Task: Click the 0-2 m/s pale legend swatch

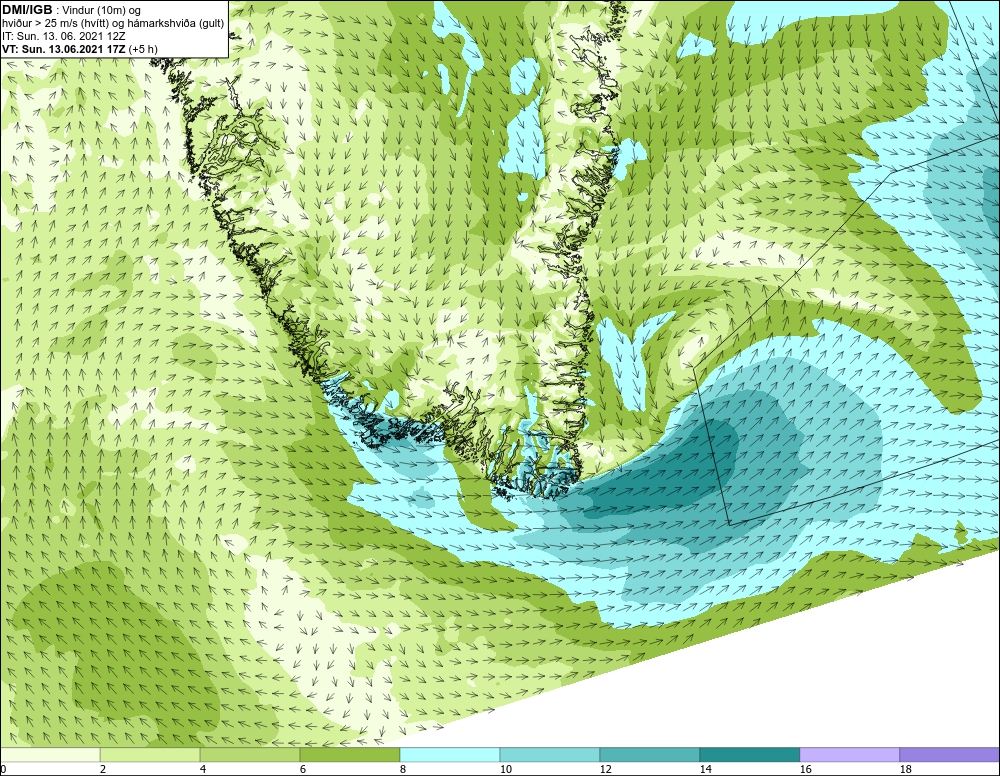Action: (x=50, y=755)
